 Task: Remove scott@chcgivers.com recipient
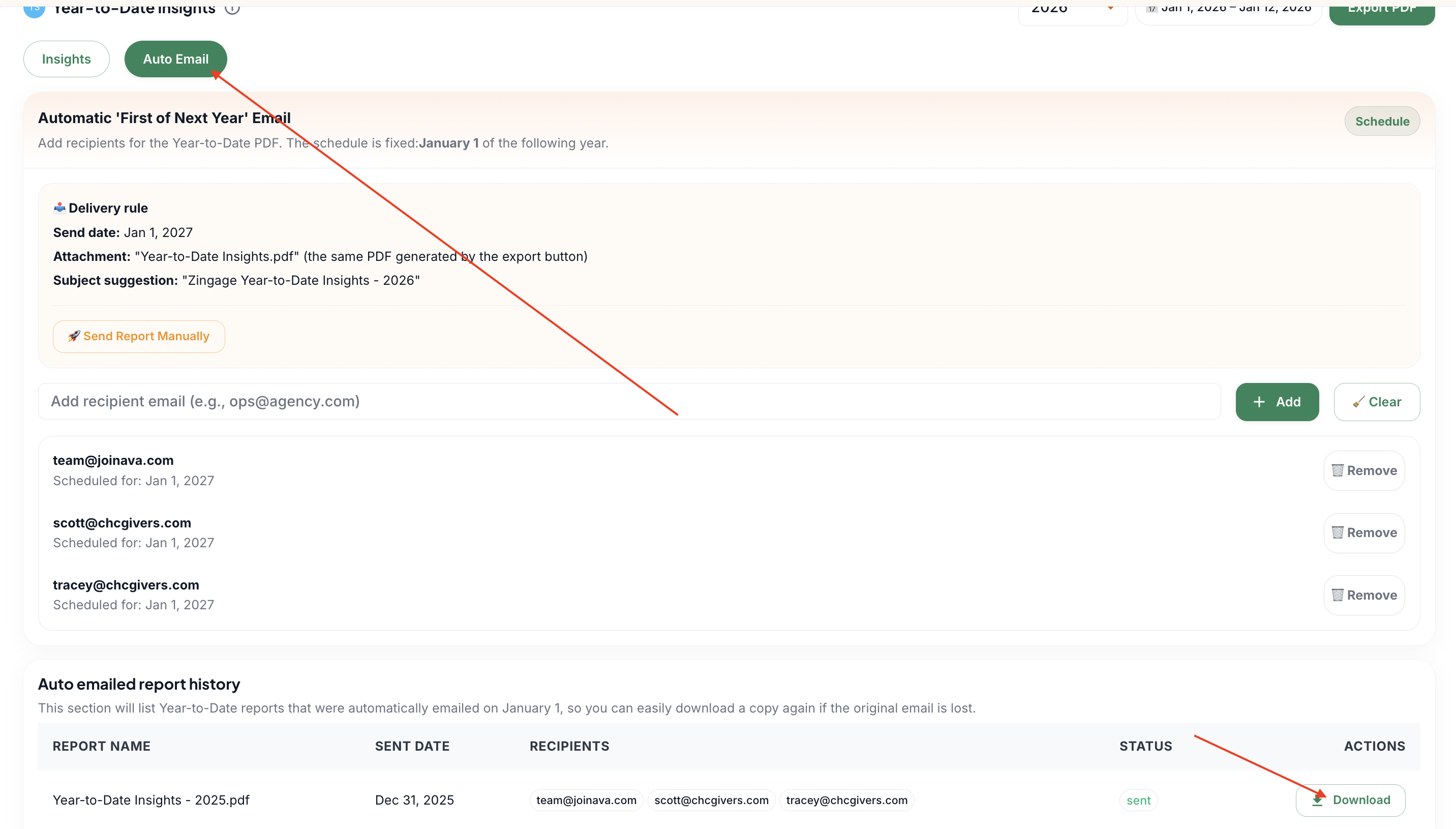[x=1364, y=533]
